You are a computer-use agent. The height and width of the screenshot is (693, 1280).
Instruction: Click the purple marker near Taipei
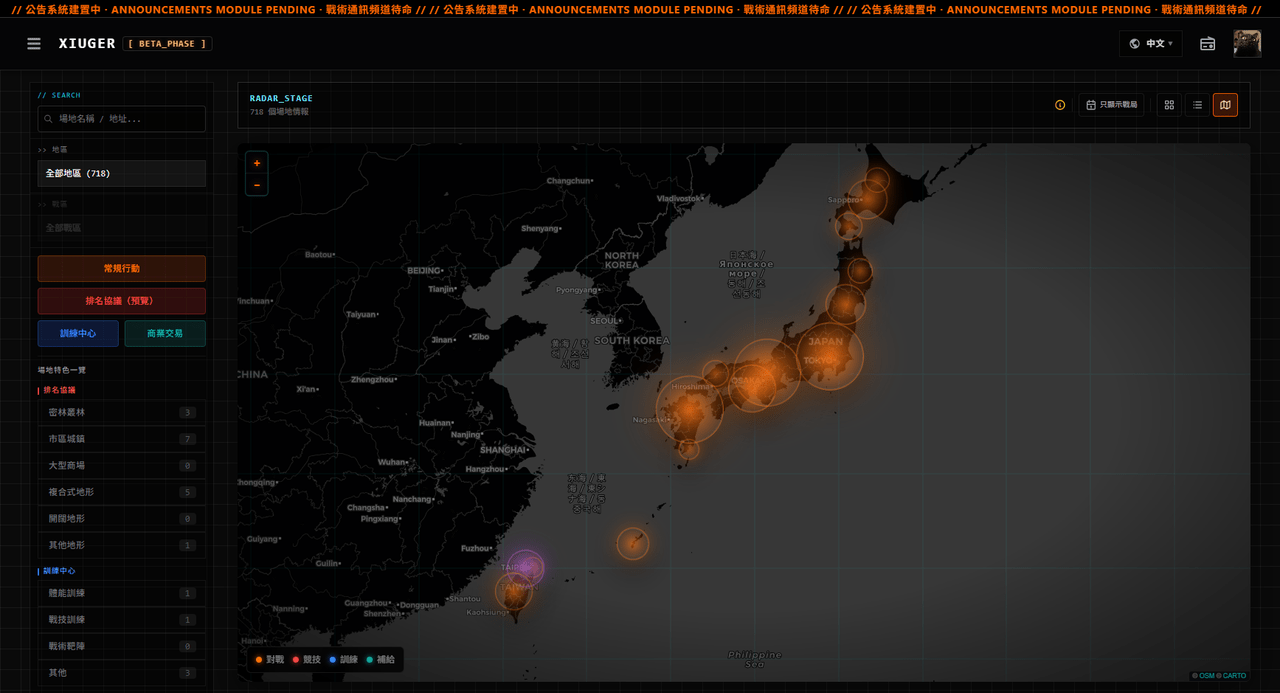(526, 568)
